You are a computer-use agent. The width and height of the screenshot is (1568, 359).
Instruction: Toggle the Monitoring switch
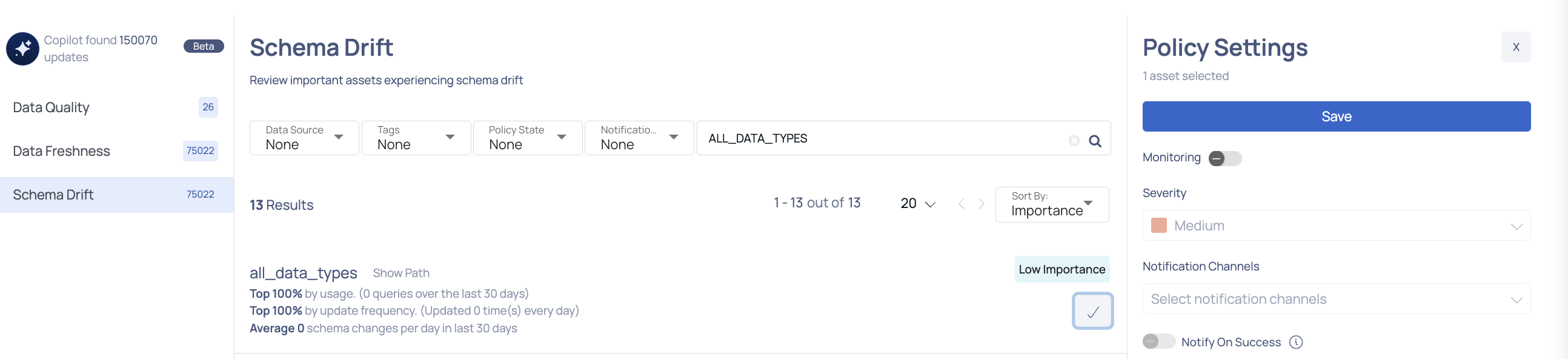click(1224, 158)
